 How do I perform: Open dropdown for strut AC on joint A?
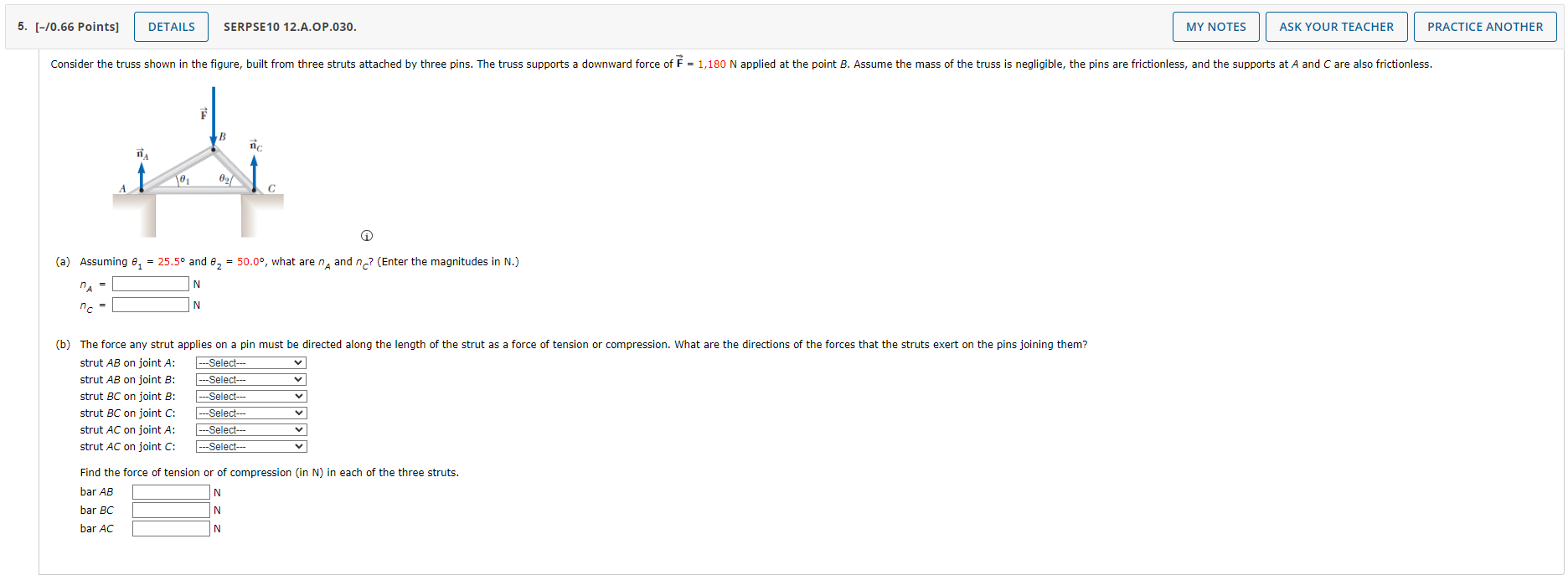(x=250, y=429)
